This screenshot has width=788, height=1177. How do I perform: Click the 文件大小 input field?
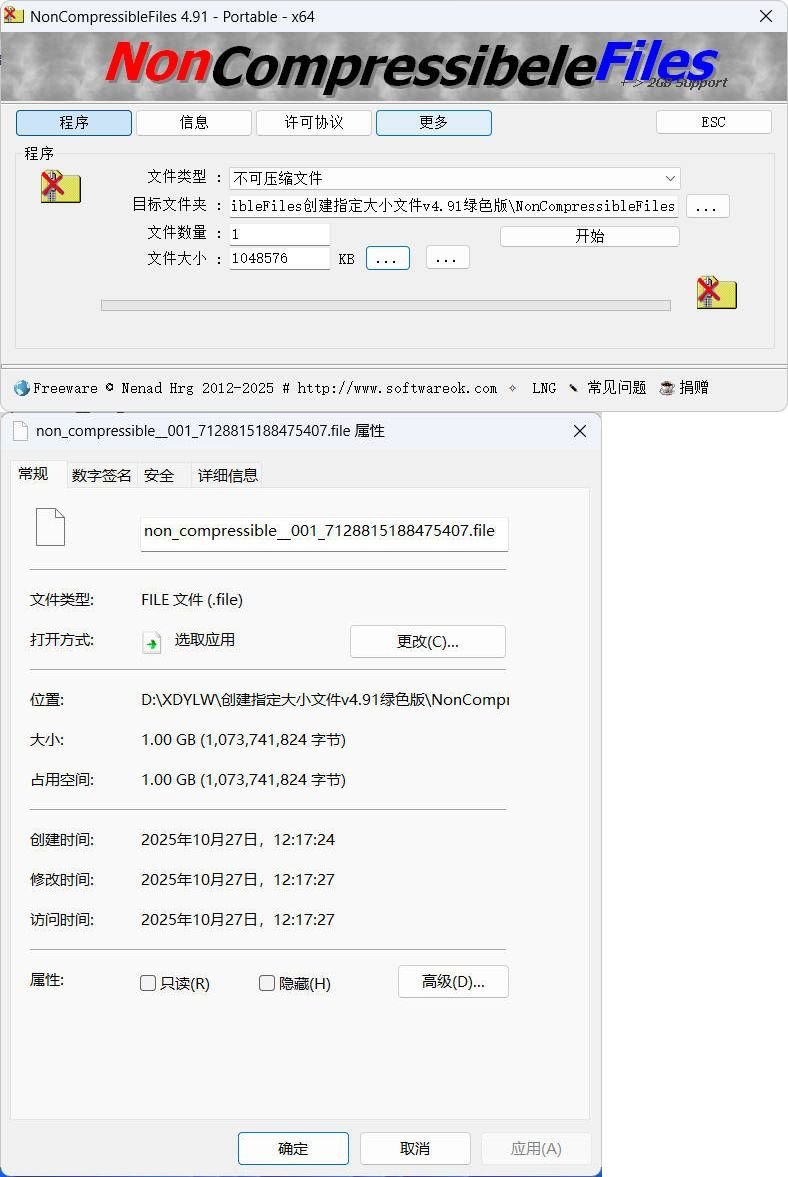(279, 258)
